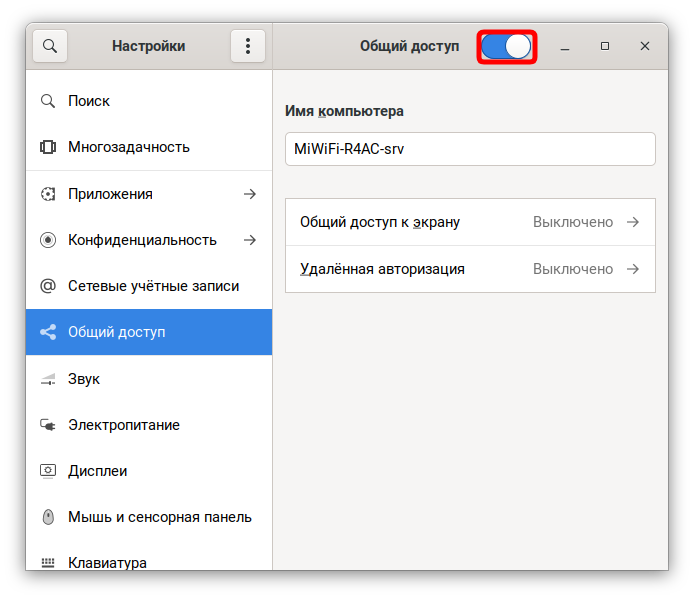Click the Power plug icon in sidebar
694x599 pixels.
coord(47,425)
